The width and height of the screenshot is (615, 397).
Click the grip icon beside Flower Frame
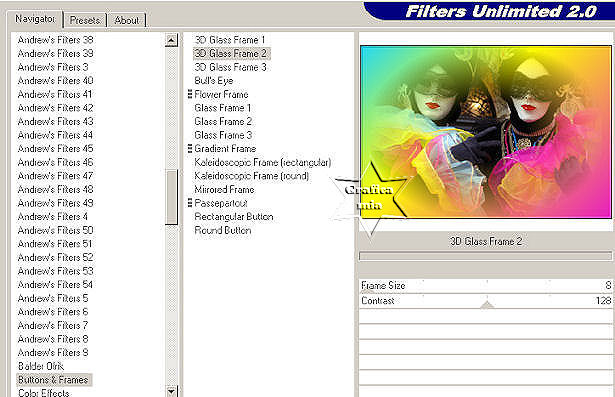click(x=190, y=94)
